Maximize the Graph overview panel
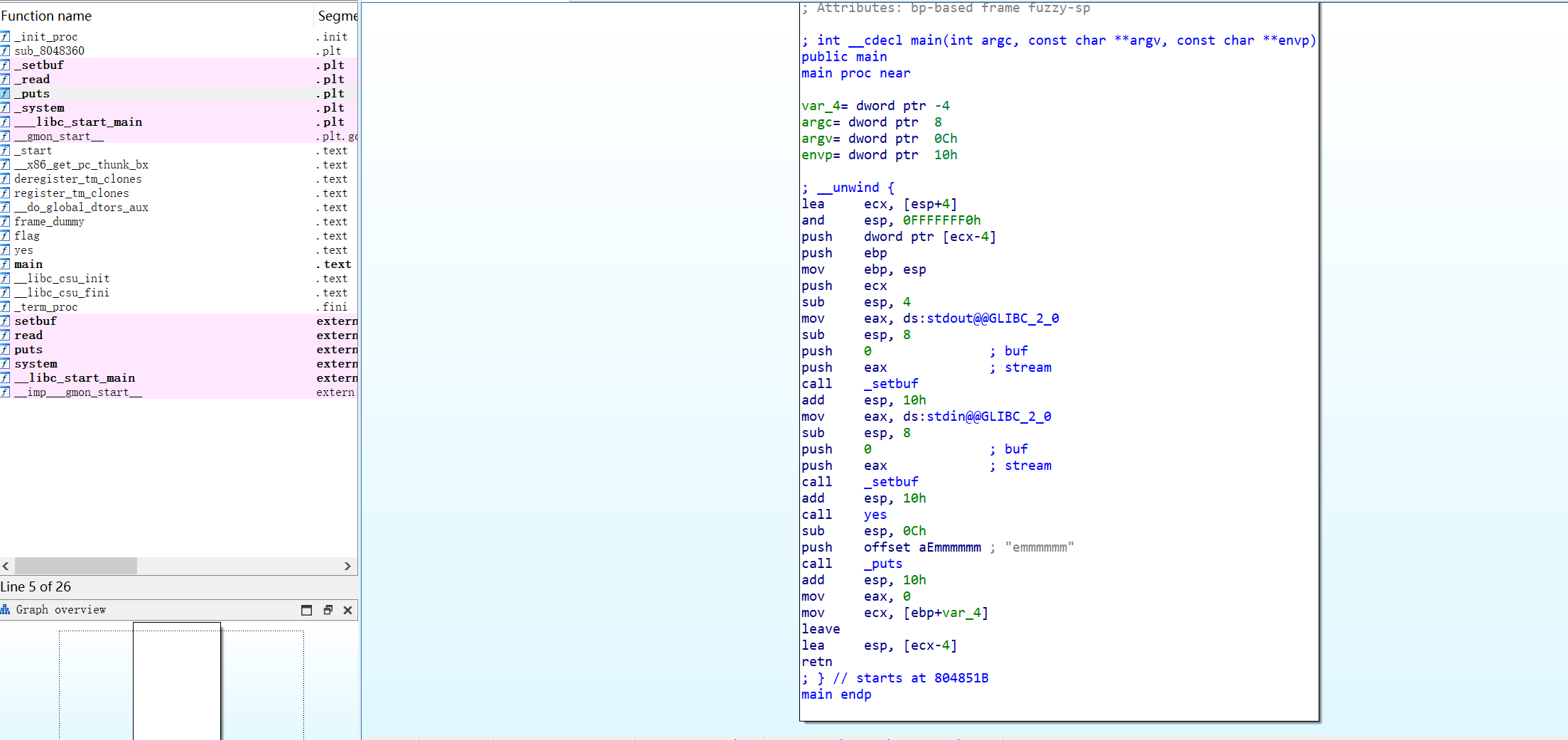Viewport: 1568px width, 740px height. pos(306,610)
